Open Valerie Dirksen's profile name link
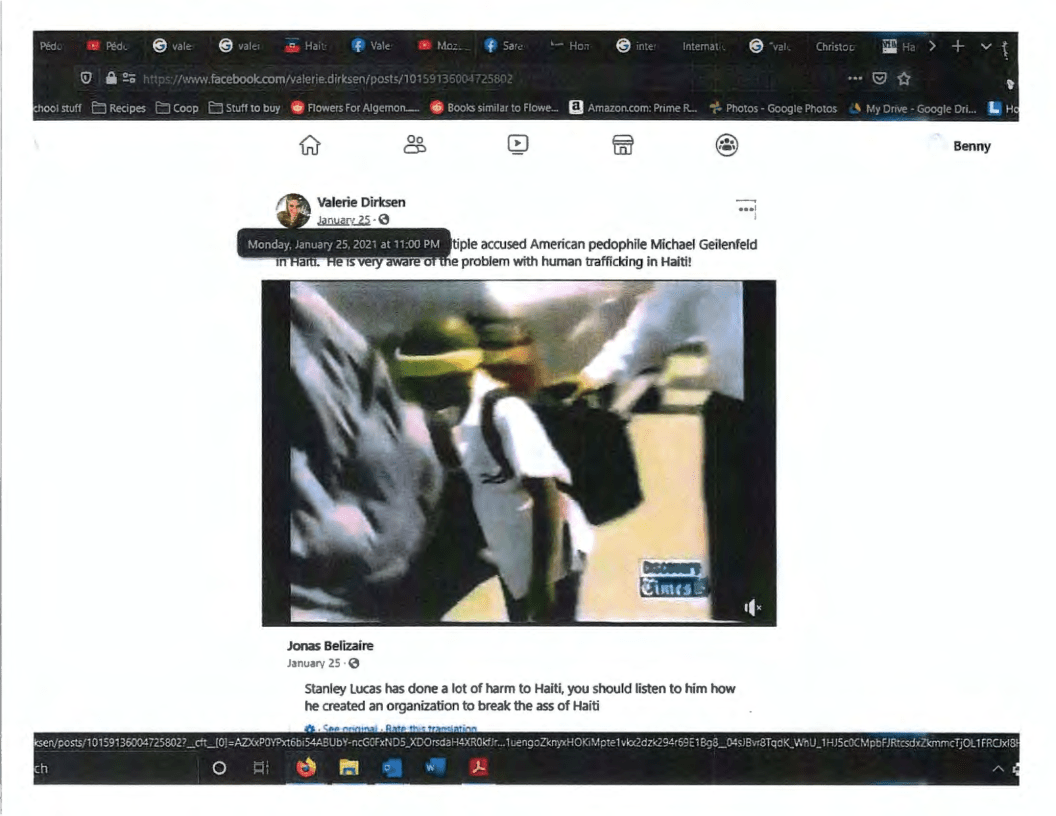This screenshot has height=816, width=1056. click(x=360, y=202)
